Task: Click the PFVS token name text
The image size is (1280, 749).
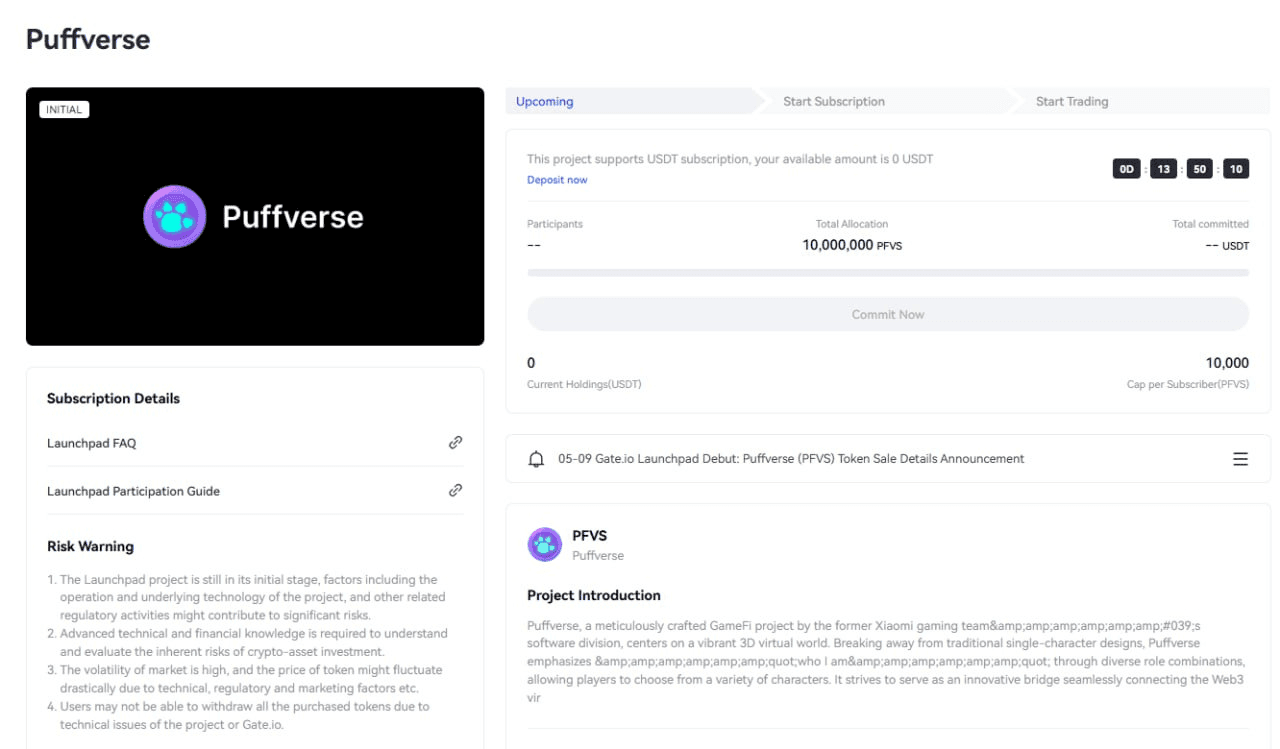Action: click(589, 536)
